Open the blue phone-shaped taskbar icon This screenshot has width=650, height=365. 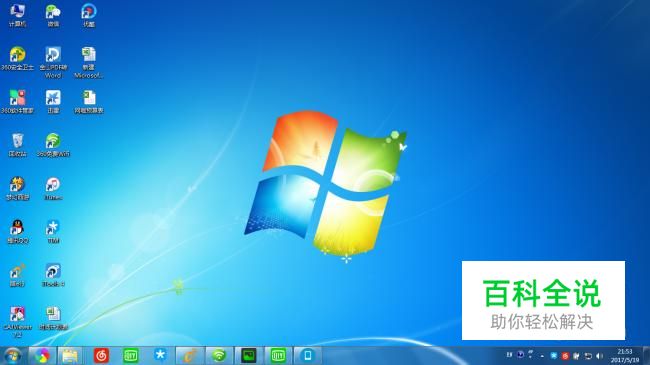click(308, 356)
